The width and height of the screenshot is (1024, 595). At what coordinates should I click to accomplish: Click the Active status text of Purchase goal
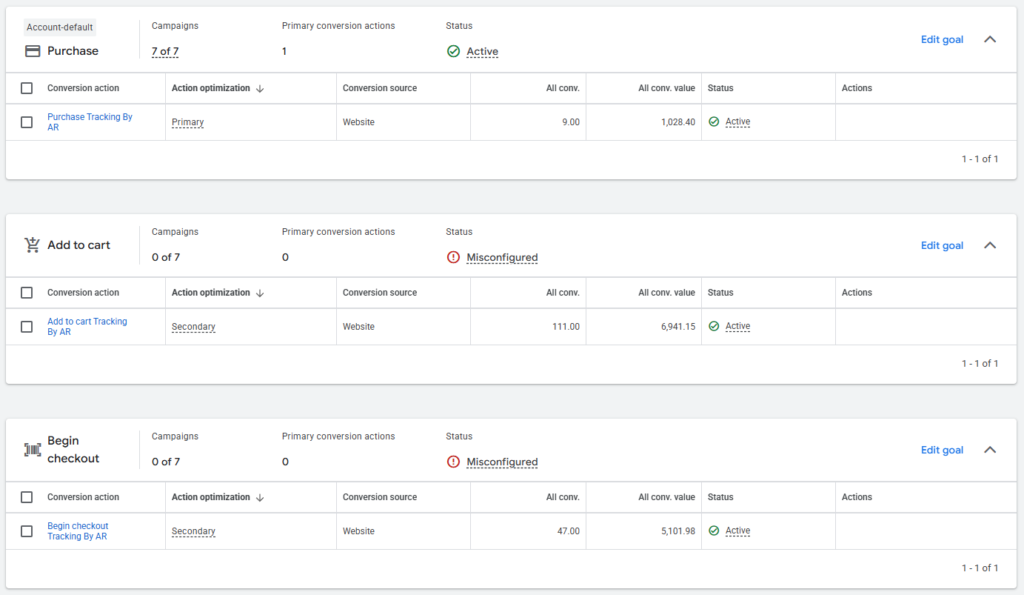pyautogui.click(x=482, y=51)
